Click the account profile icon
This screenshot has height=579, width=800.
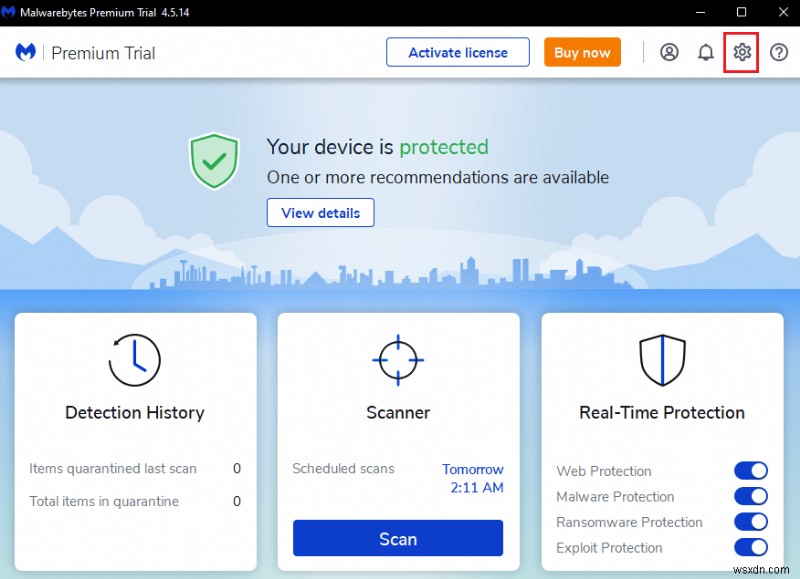click(x=669, y=52)
